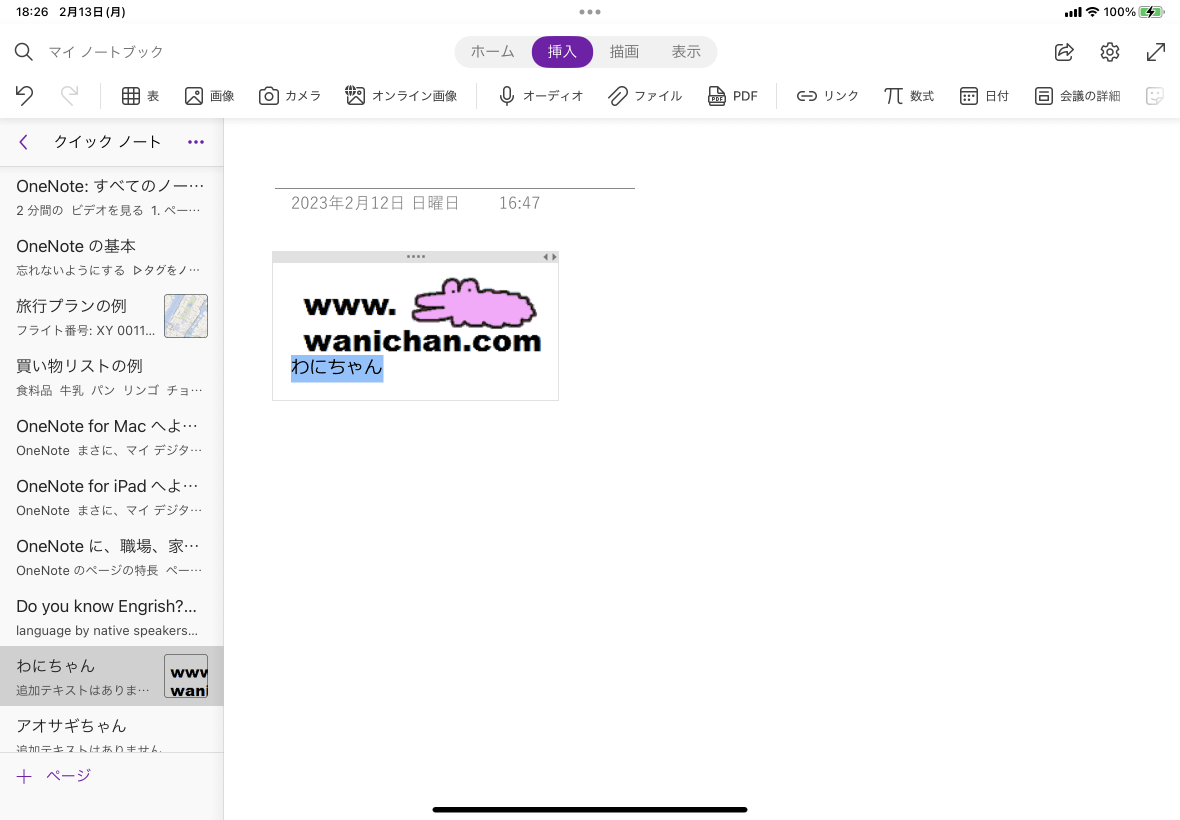Viewport: 1180px width, 820px height.
Task: Open the 描画 tab
Action: tap(624, 52)
